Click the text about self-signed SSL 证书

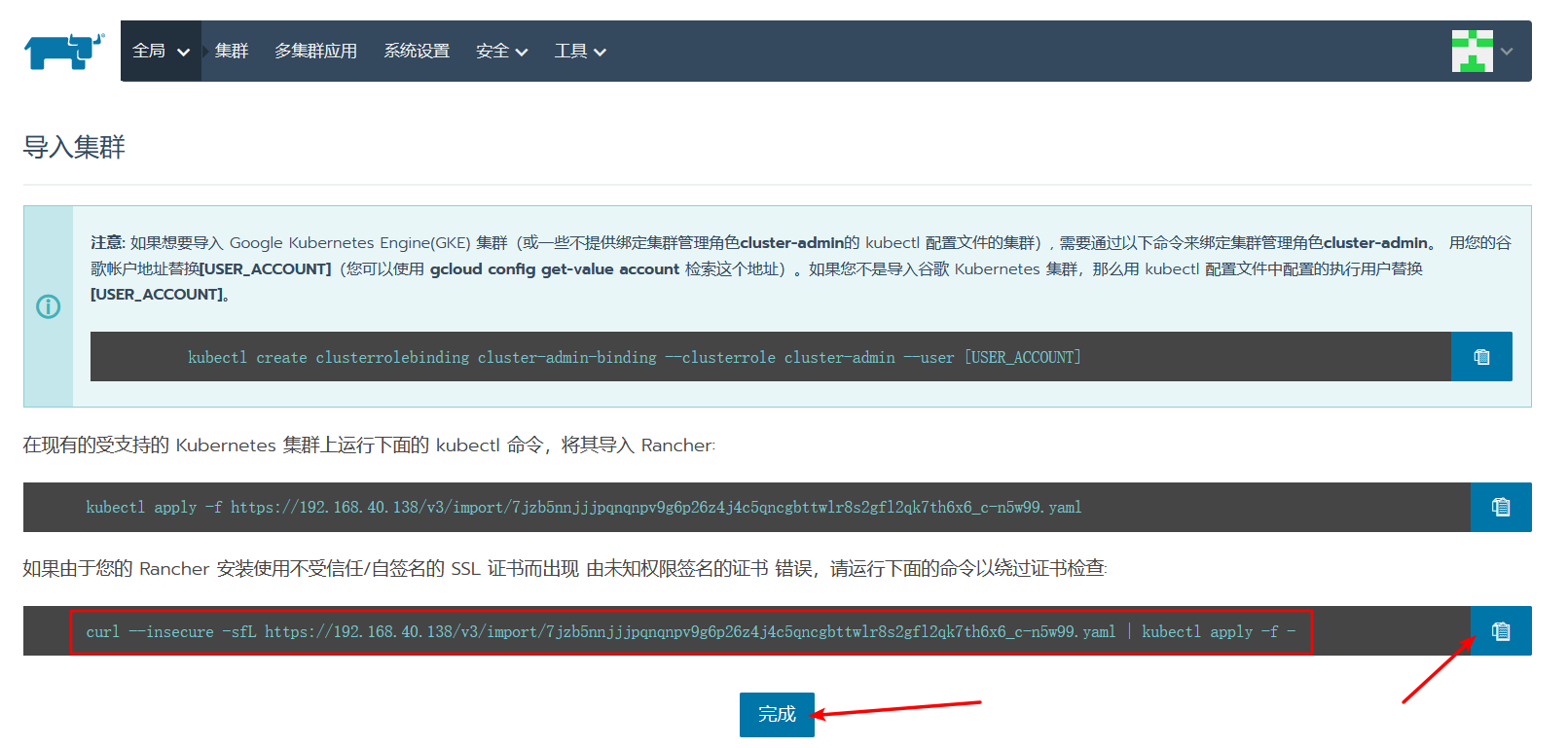click(x=565, y=568)
